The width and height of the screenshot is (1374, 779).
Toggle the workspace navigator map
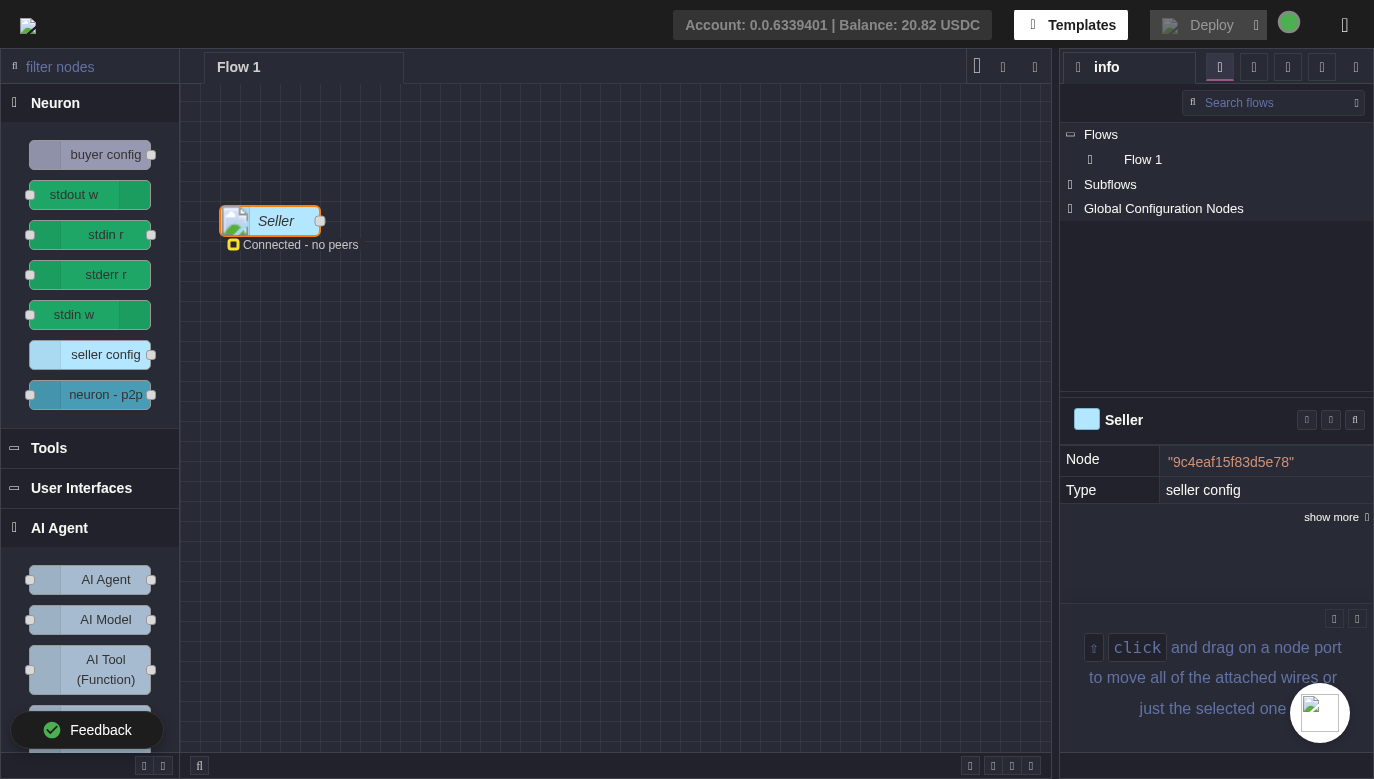tap(970, 766)
